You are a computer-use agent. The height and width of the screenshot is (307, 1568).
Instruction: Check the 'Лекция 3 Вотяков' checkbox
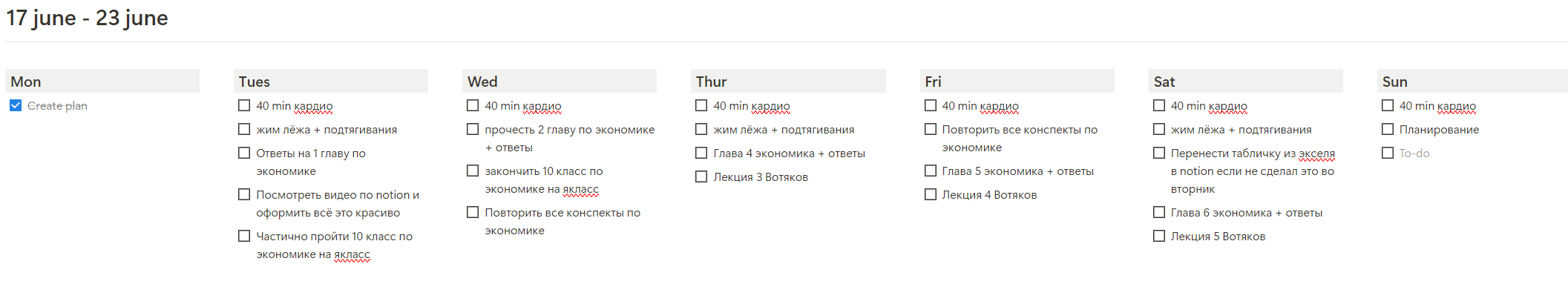click(x=701, y=176)
